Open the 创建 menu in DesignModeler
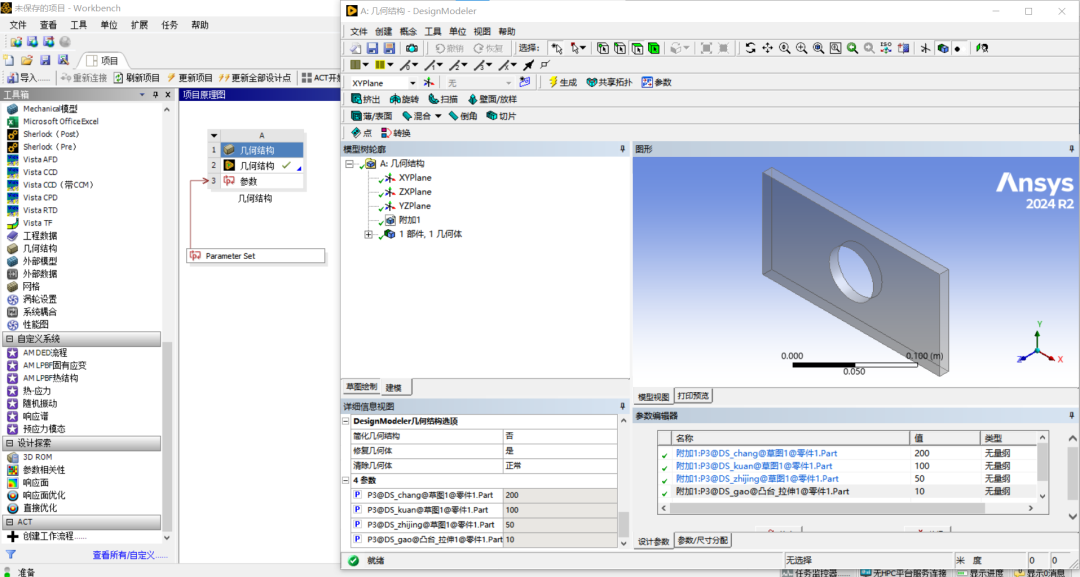 [x=384, y=32]
